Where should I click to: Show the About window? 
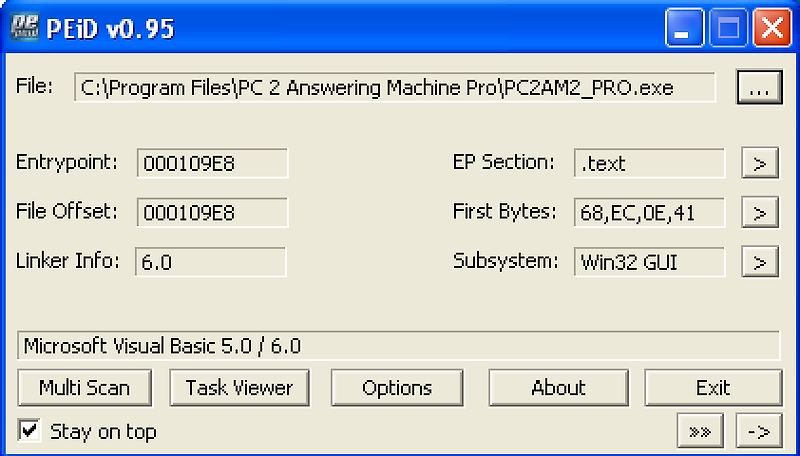558,388
